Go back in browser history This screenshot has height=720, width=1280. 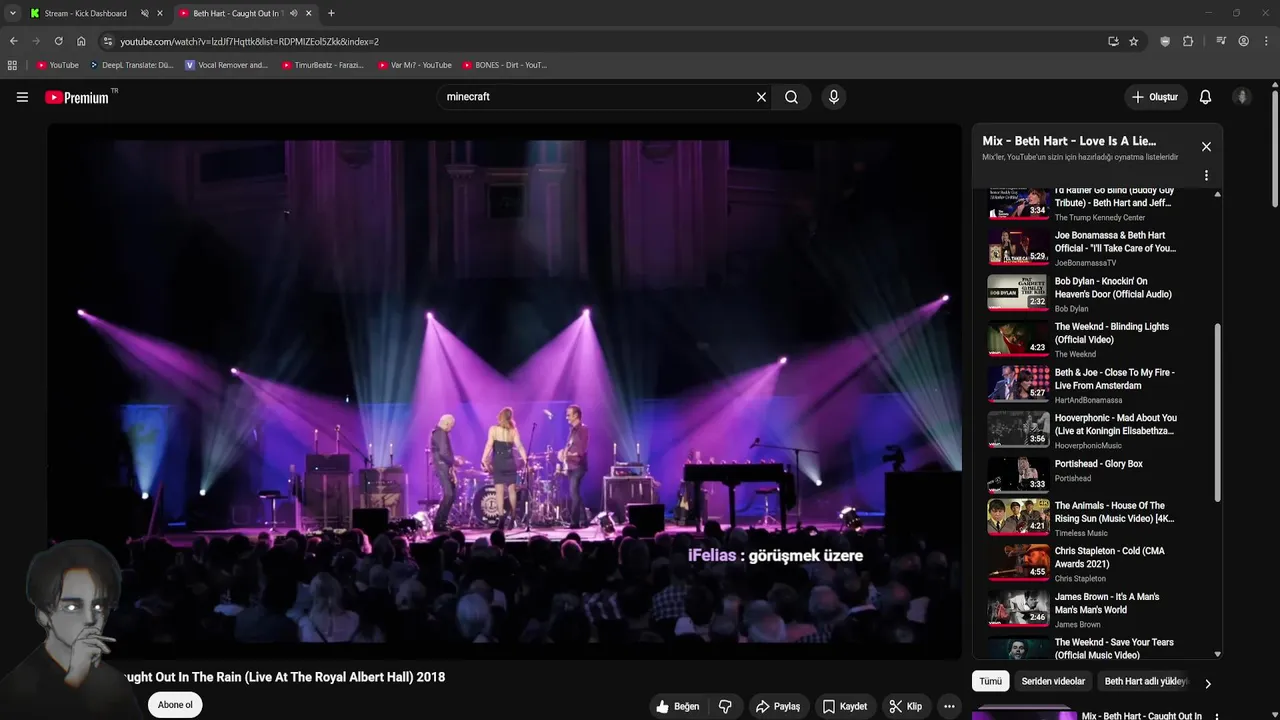tap(13, 41)
